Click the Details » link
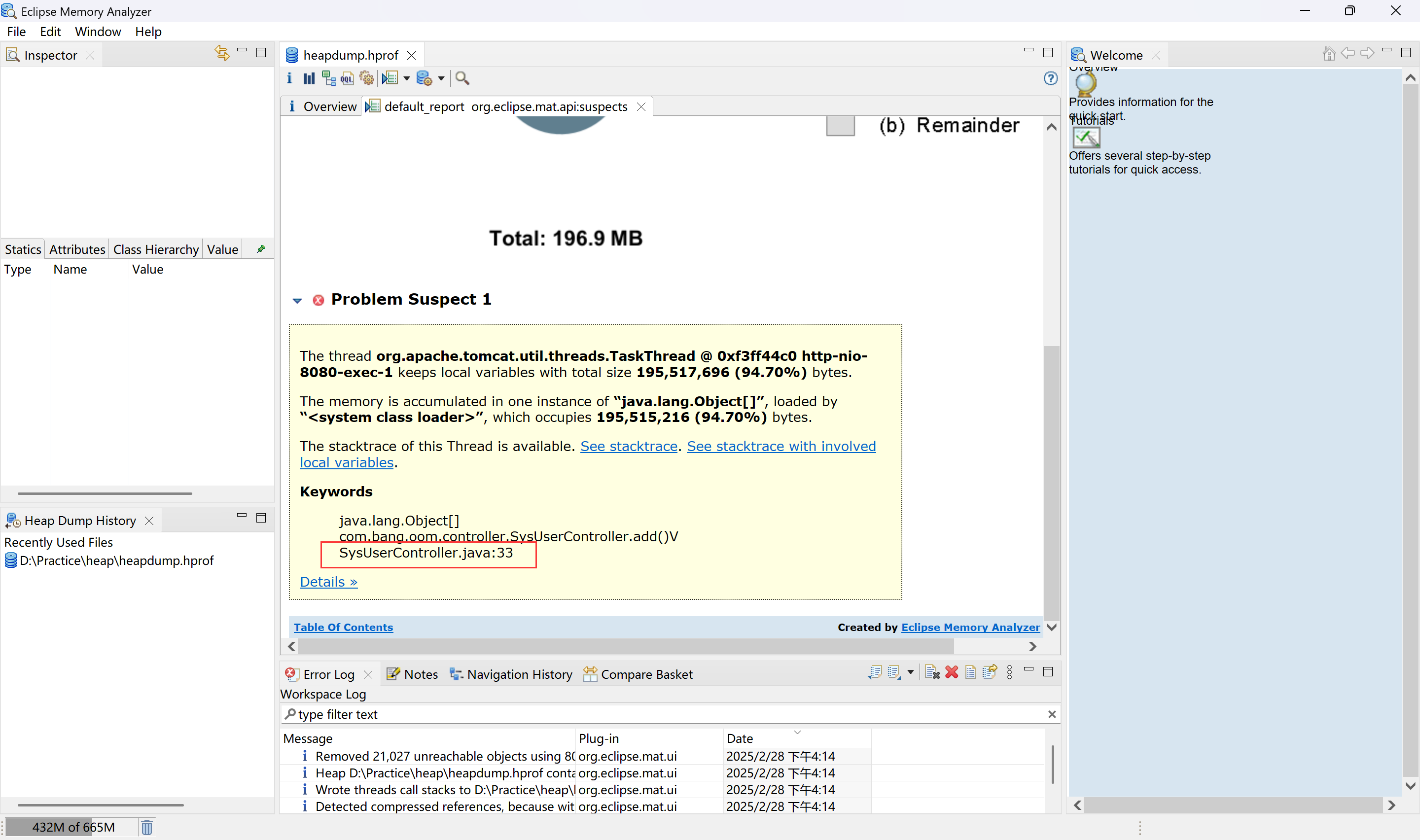Viewport: 1420px width, 840px height. click(x=328, y=581)
